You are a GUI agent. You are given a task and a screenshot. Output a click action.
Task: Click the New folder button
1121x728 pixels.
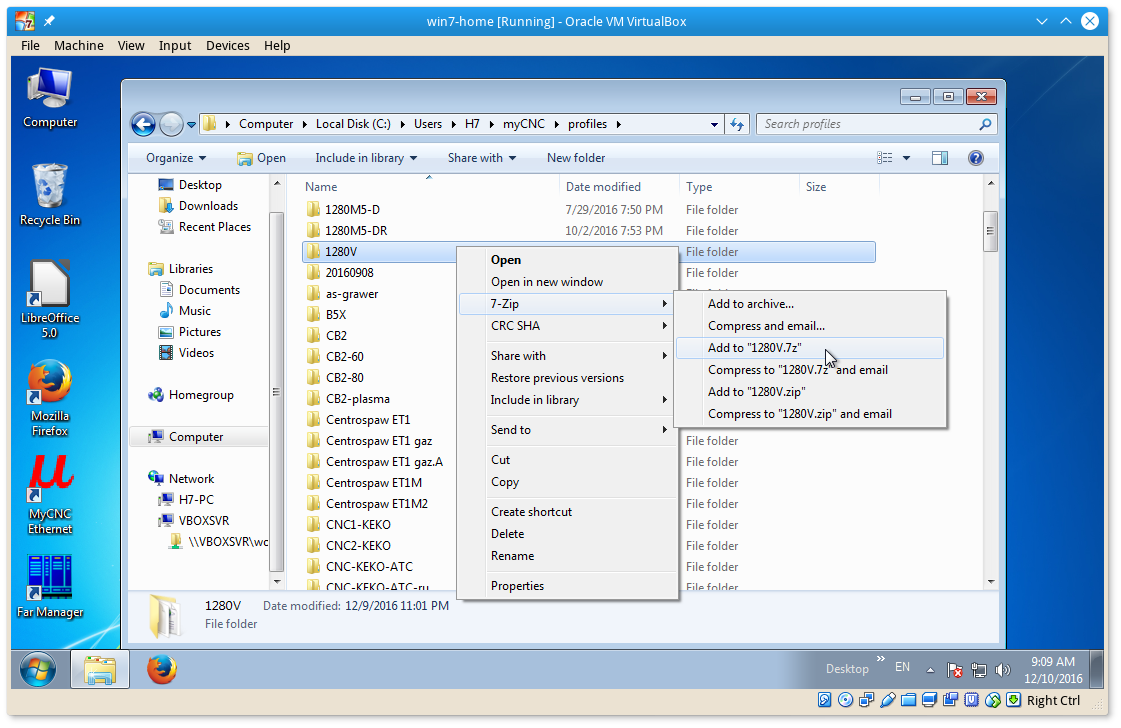click(x=576, y=158)
